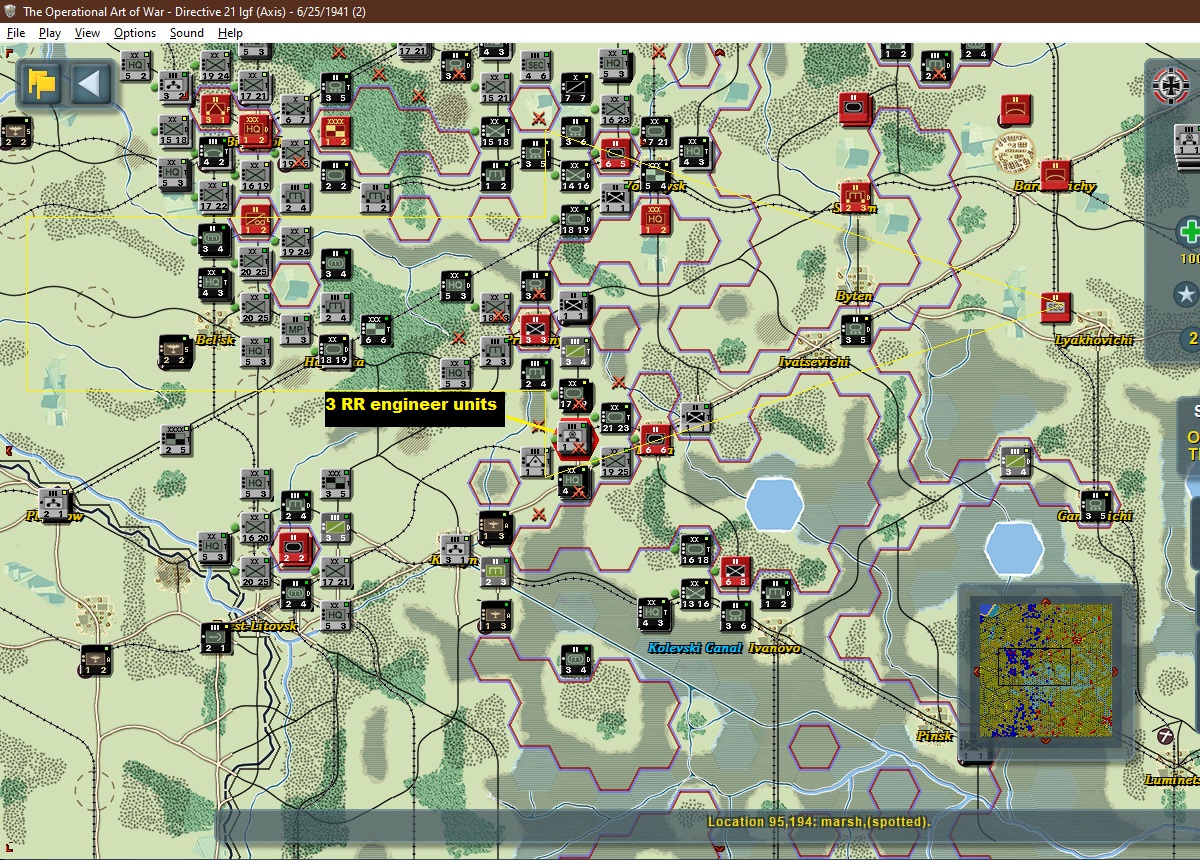This screenshot has height=860, width=1200.
Task: Select the 2-1 unit at Brest-Litovsk
Action: click(x=215, y=637)
